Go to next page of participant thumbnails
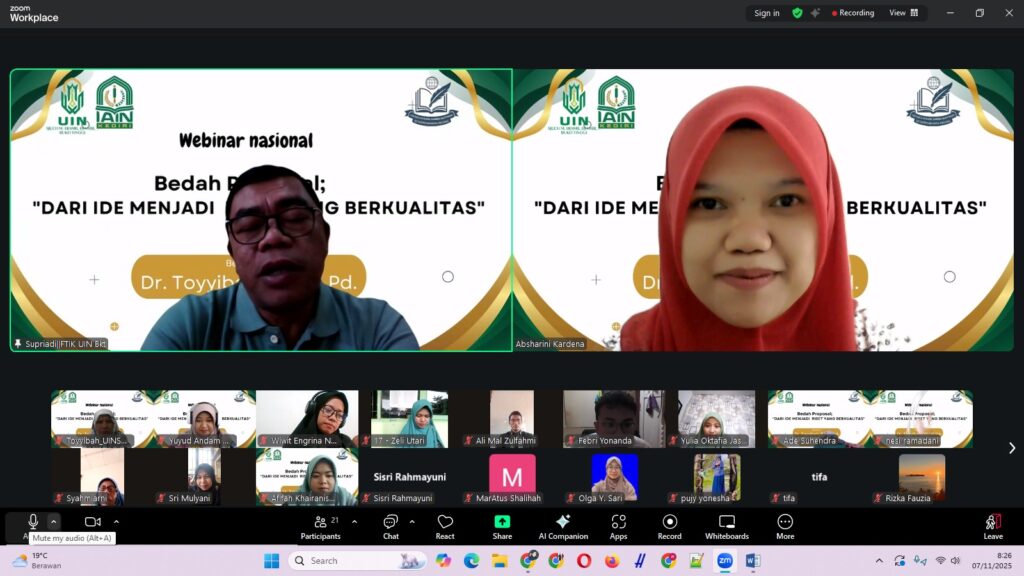This screenshot has height=576, width=1024. (x=1011, y=448)
